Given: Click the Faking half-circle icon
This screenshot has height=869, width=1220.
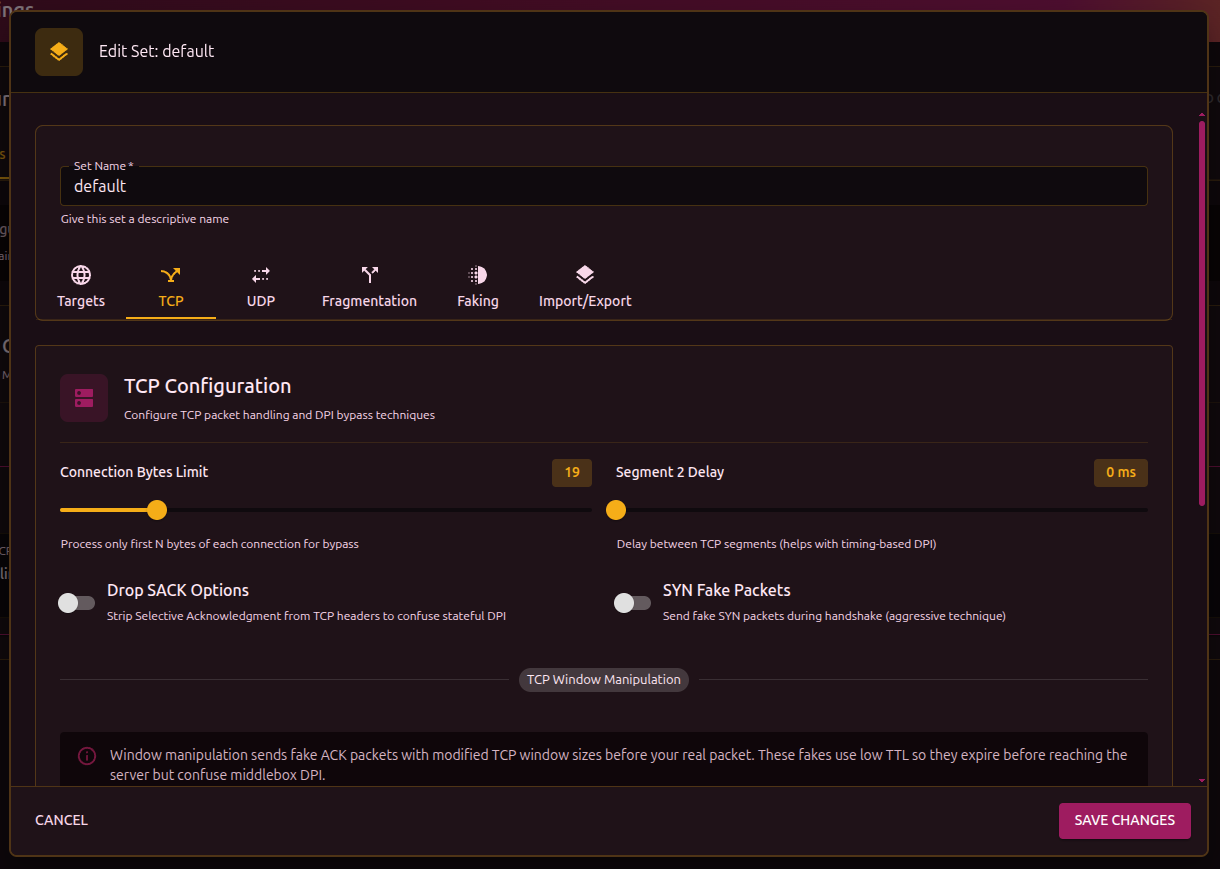Looking at the screenshot, I should click(x=478, y=275).
